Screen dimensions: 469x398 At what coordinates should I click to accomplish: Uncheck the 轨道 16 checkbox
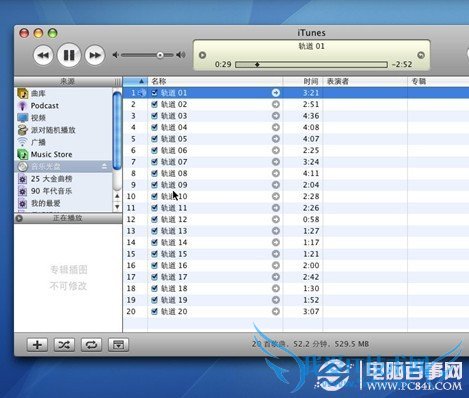click(x=154, y=265)
